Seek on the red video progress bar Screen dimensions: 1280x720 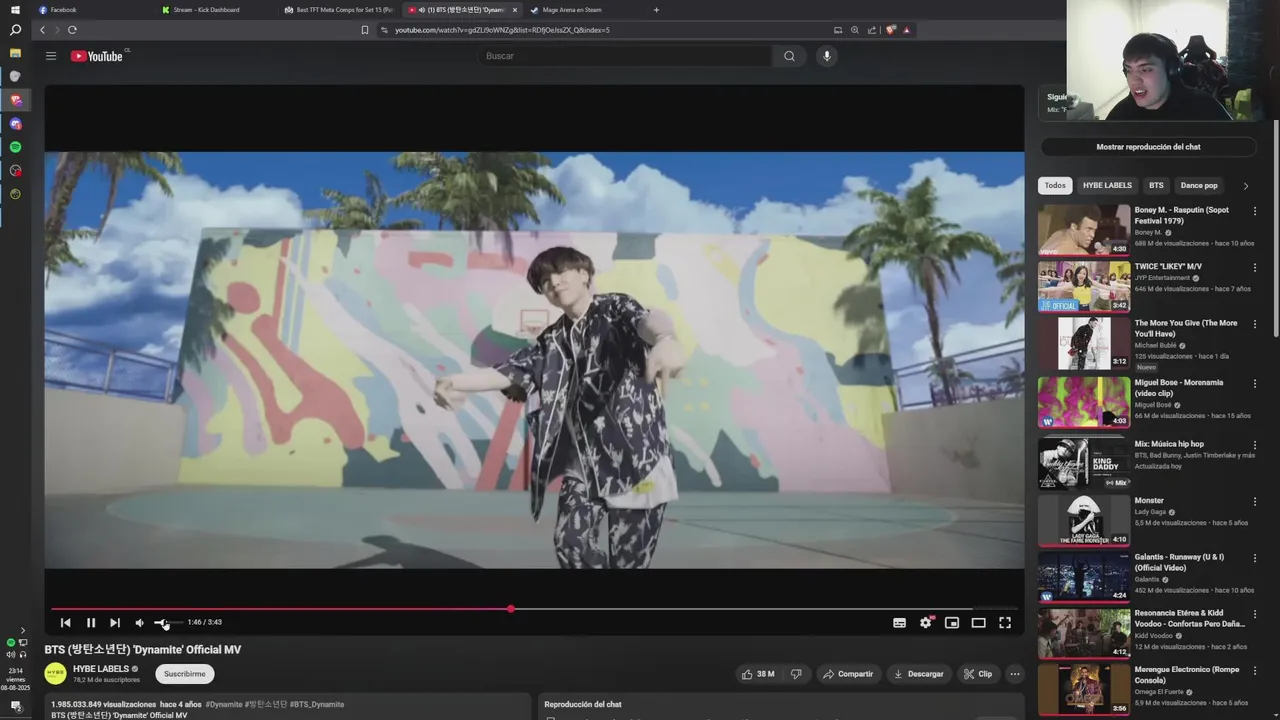pyautogui.click(x=534, y=608)
